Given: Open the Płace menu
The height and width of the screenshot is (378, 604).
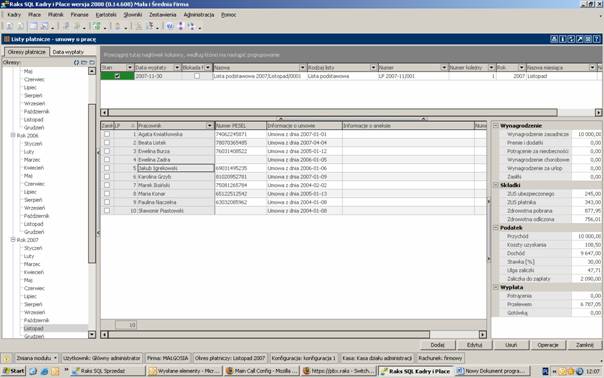Looking at the screenshot, I should point(34,15).
